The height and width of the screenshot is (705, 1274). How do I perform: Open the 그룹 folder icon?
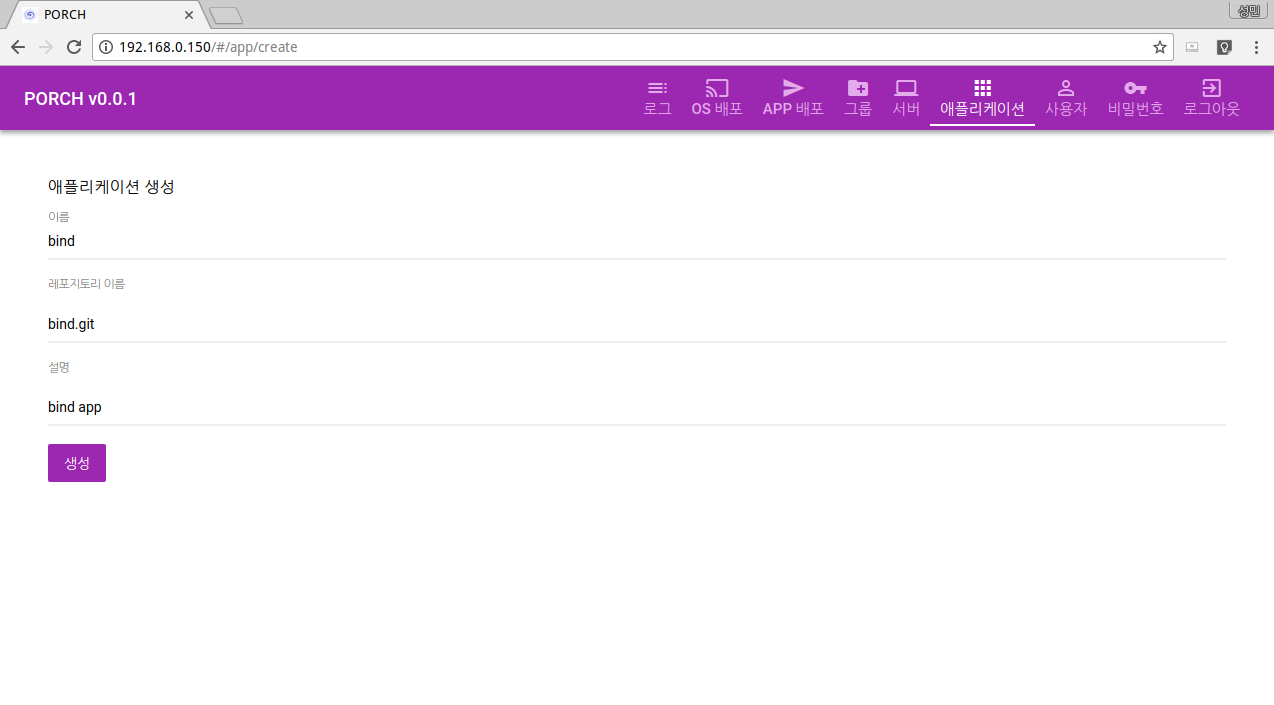pyautogui.click(x=858, y=88)
